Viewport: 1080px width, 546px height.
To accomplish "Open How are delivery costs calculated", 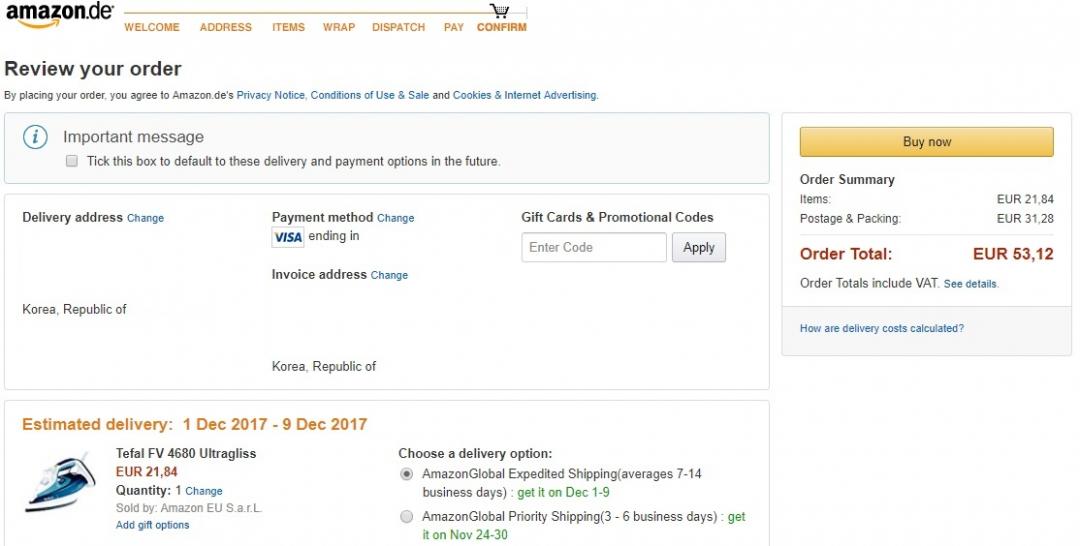I will pos(881,328).
